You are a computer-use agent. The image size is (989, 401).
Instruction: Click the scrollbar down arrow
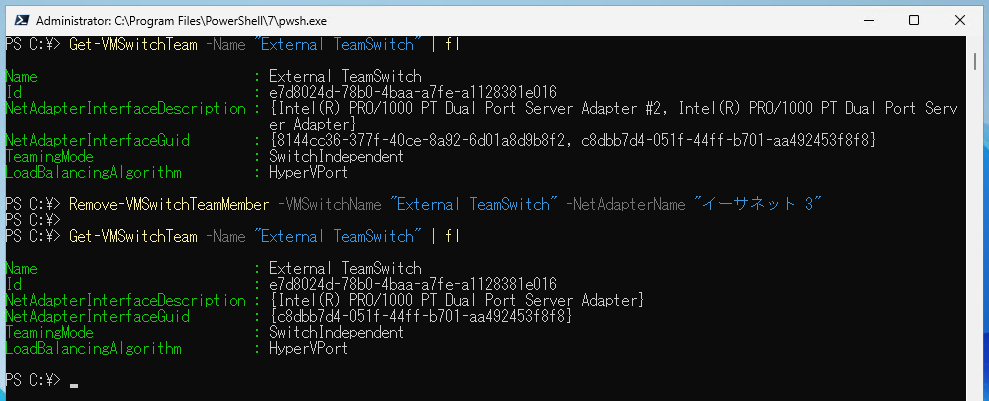(x=976, y=391)
